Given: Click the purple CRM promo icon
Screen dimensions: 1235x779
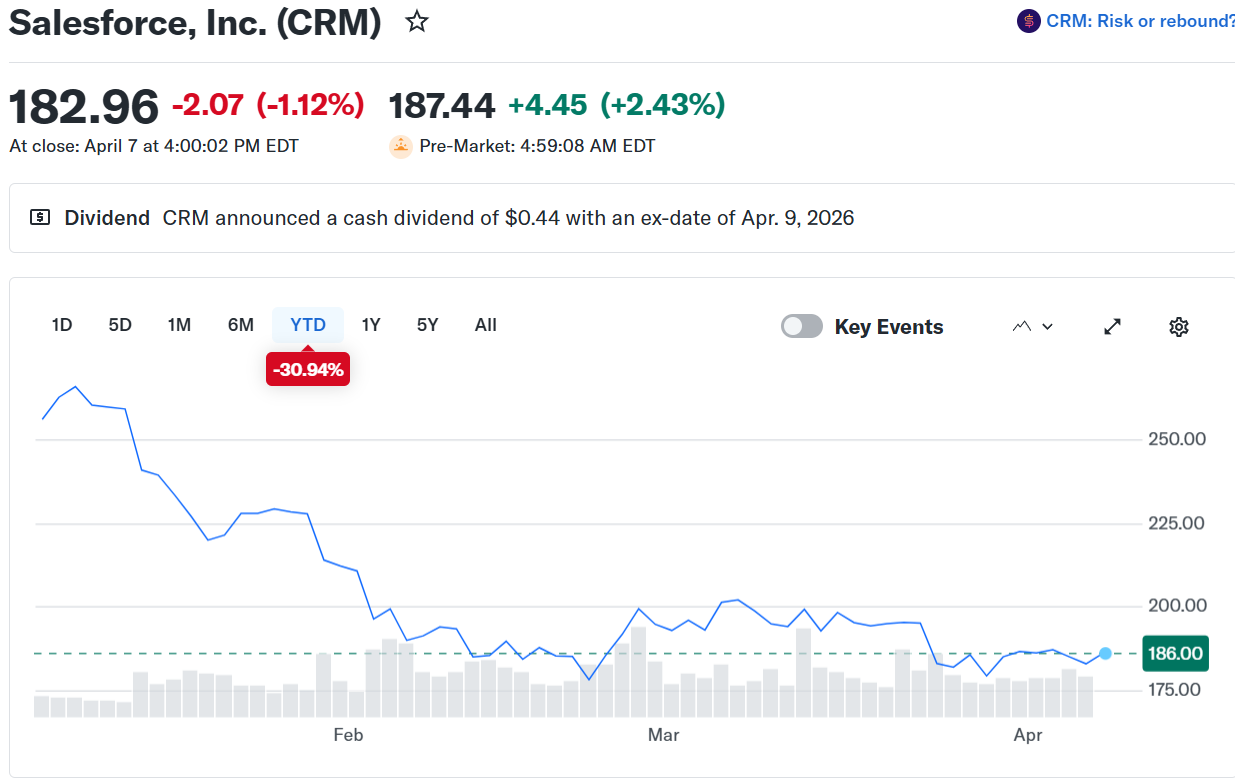Looking at the screenshot, I should [1028, 21].
